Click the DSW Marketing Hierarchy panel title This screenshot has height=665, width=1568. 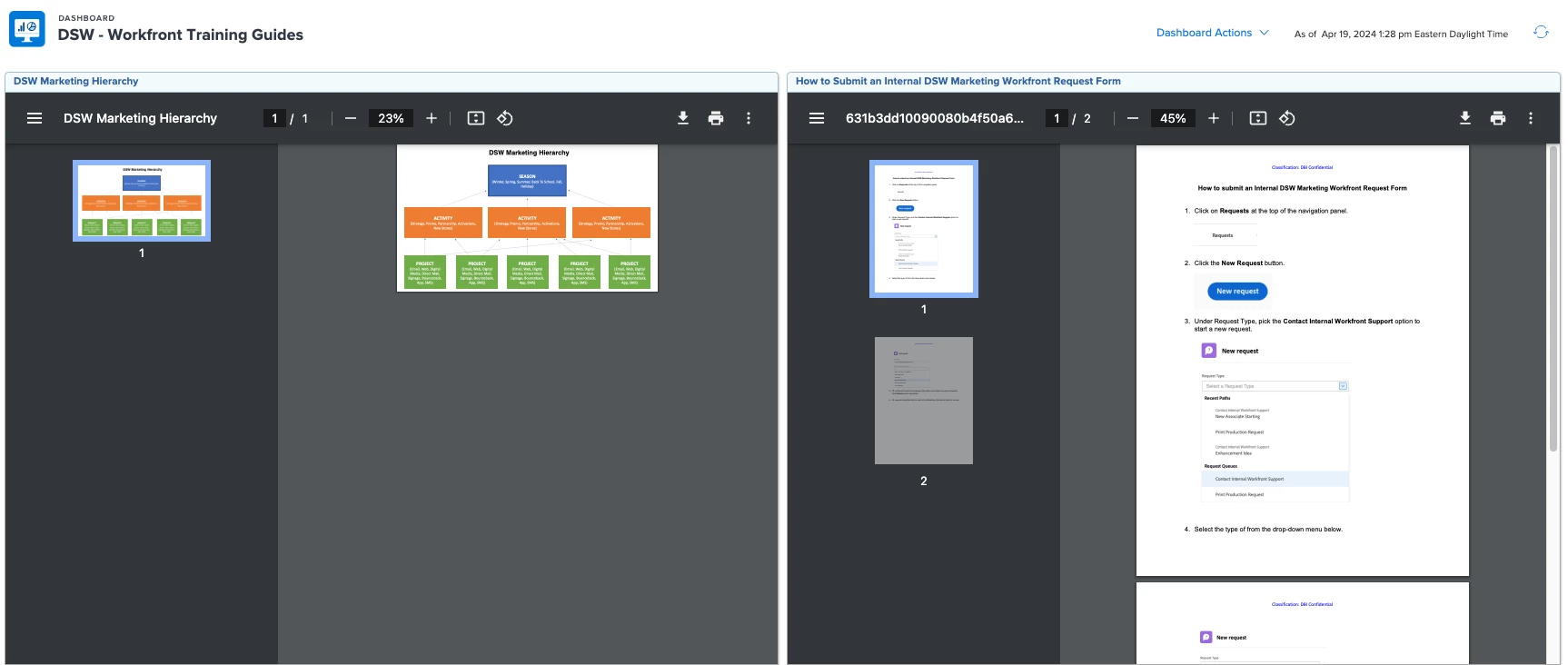[x=76, y=81]
